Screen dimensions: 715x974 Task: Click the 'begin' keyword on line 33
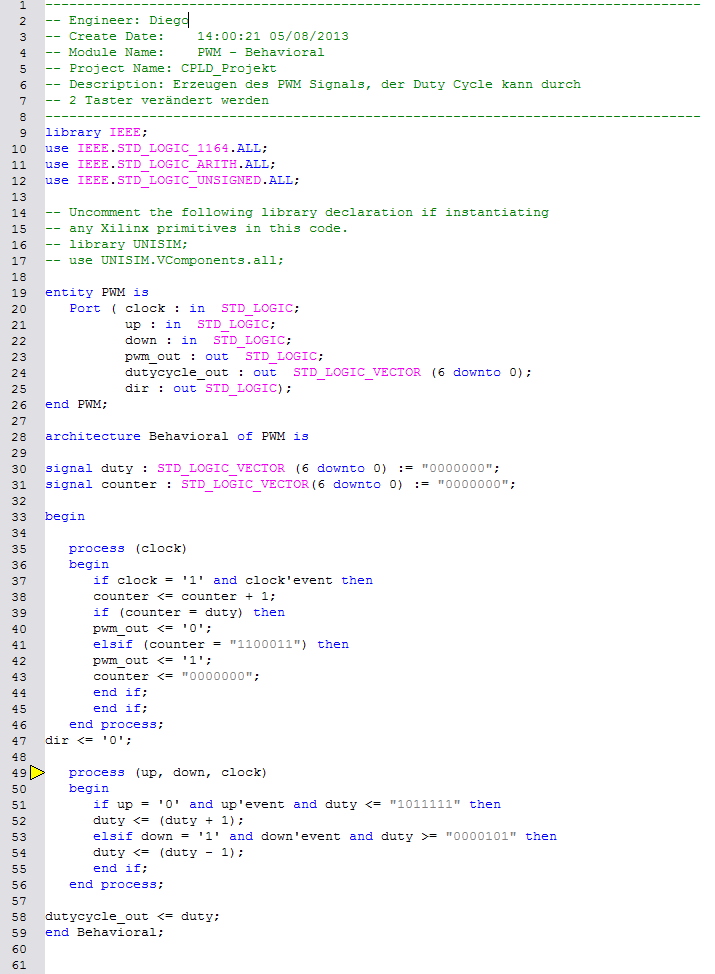(65, 517)
